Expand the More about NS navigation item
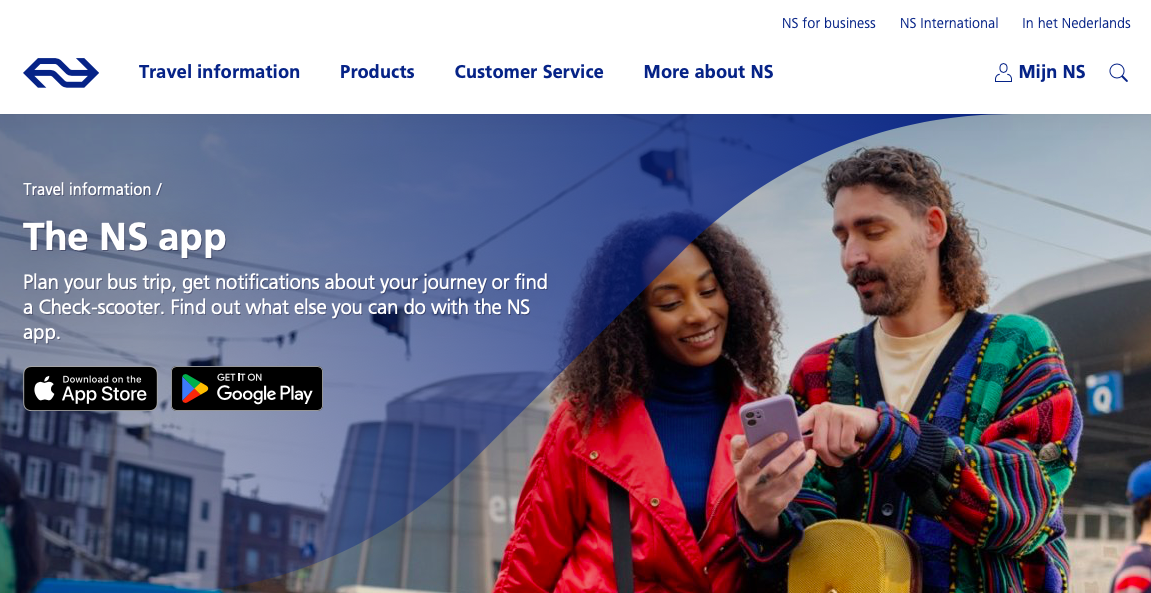The height and width of the screenshot is (593, 1151). (708, 72)
